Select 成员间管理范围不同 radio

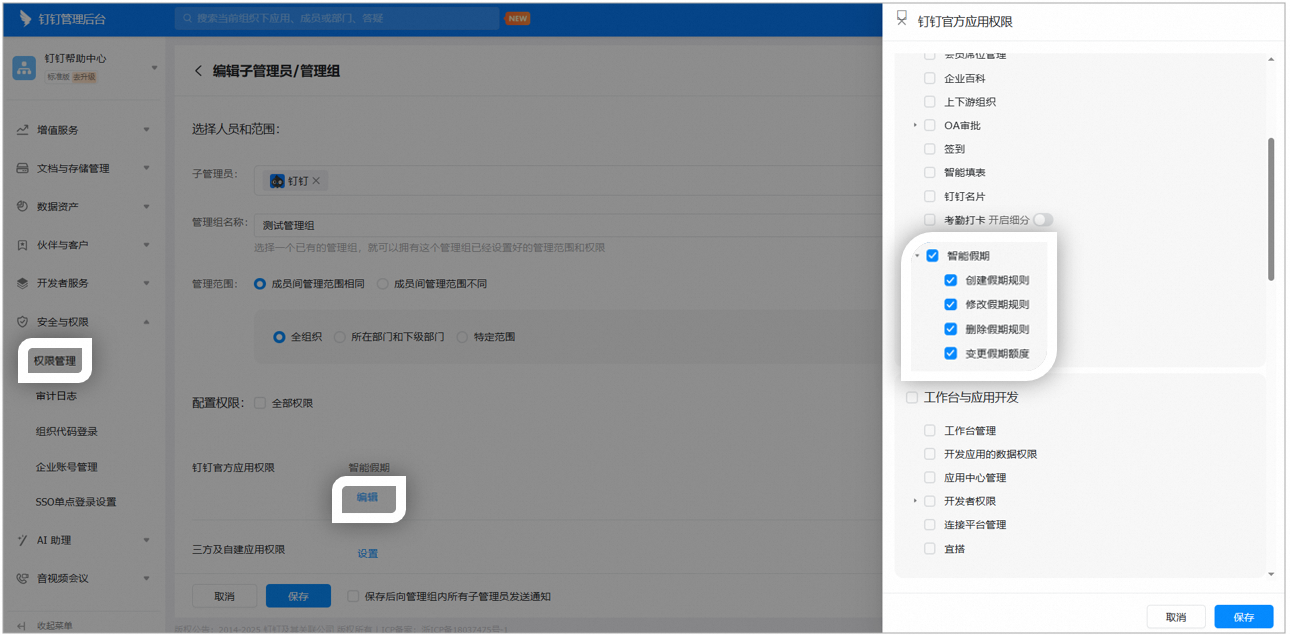pyautogui.click(x=382, y=284)
